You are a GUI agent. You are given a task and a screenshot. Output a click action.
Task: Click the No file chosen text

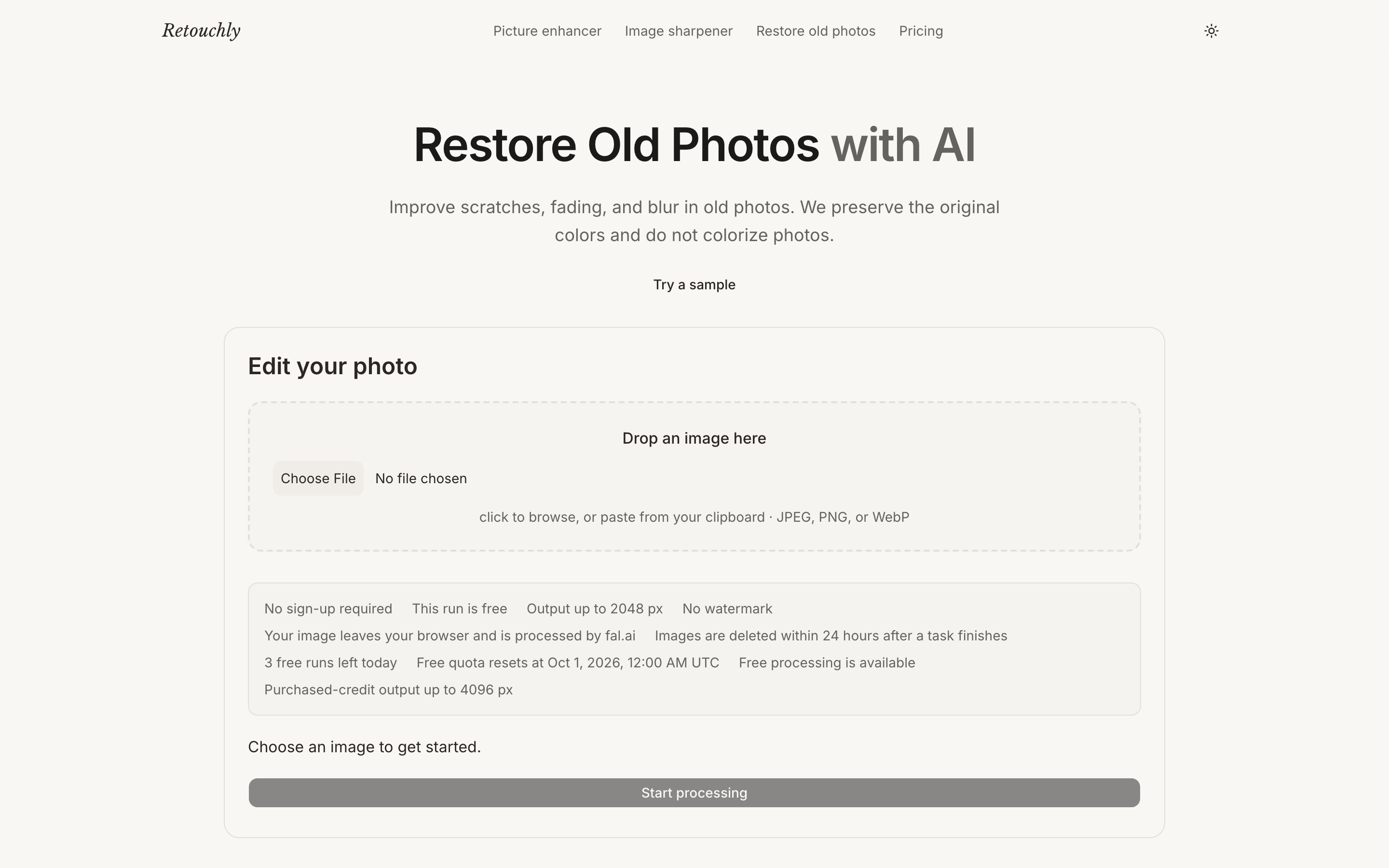(421, 478)
